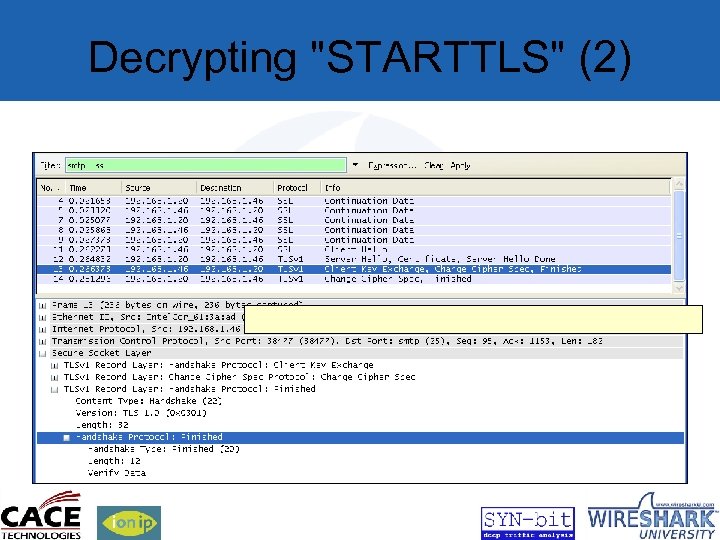Screen dimensions: 720x540
Task: Select packet 9 SSL Continuation Data row
Action: coord(354,240)
